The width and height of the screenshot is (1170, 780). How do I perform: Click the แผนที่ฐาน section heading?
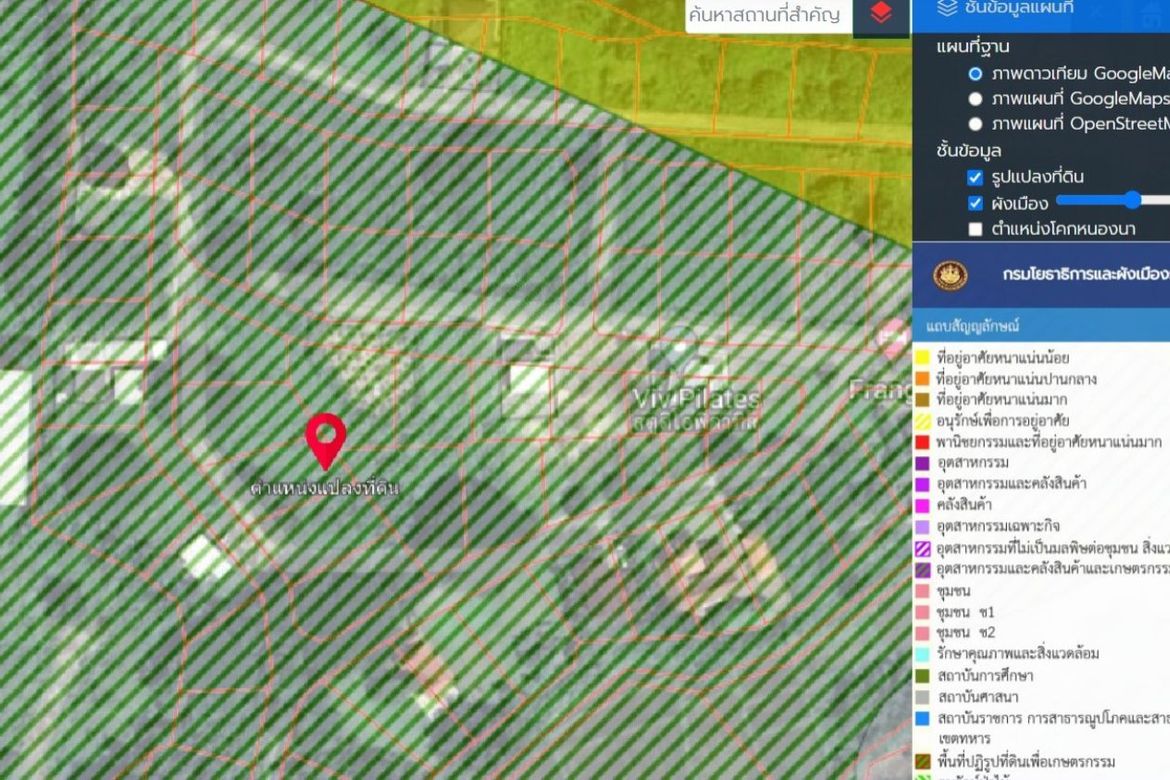(x=972, y=47)
